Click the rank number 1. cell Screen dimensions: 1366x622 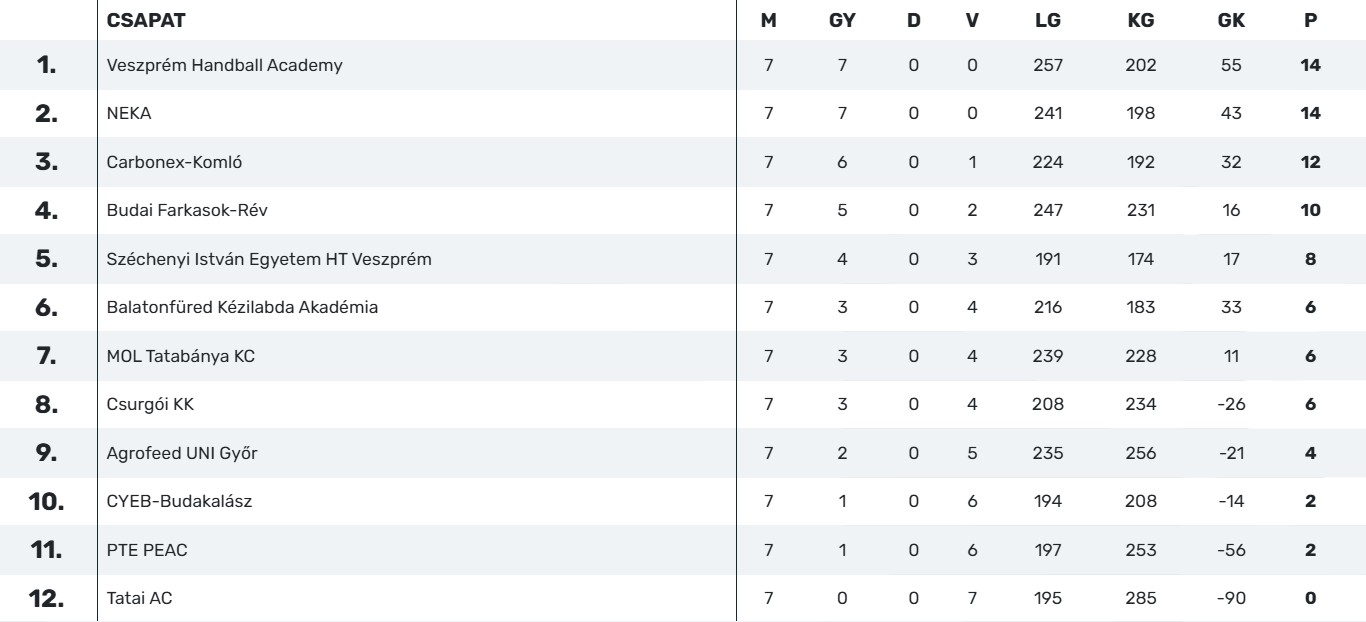[47, 66]
